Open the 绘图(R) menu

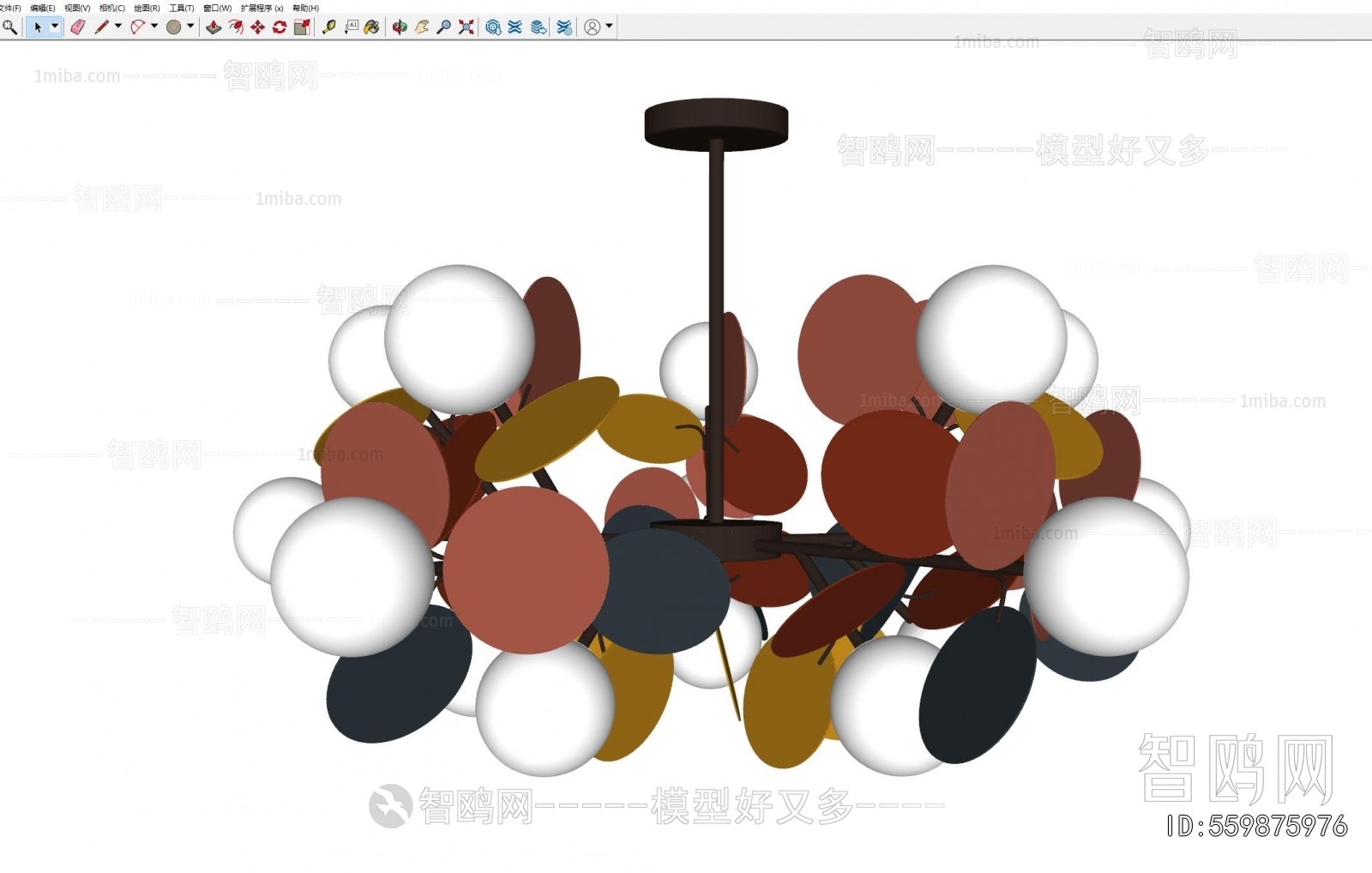click(147, 8)
